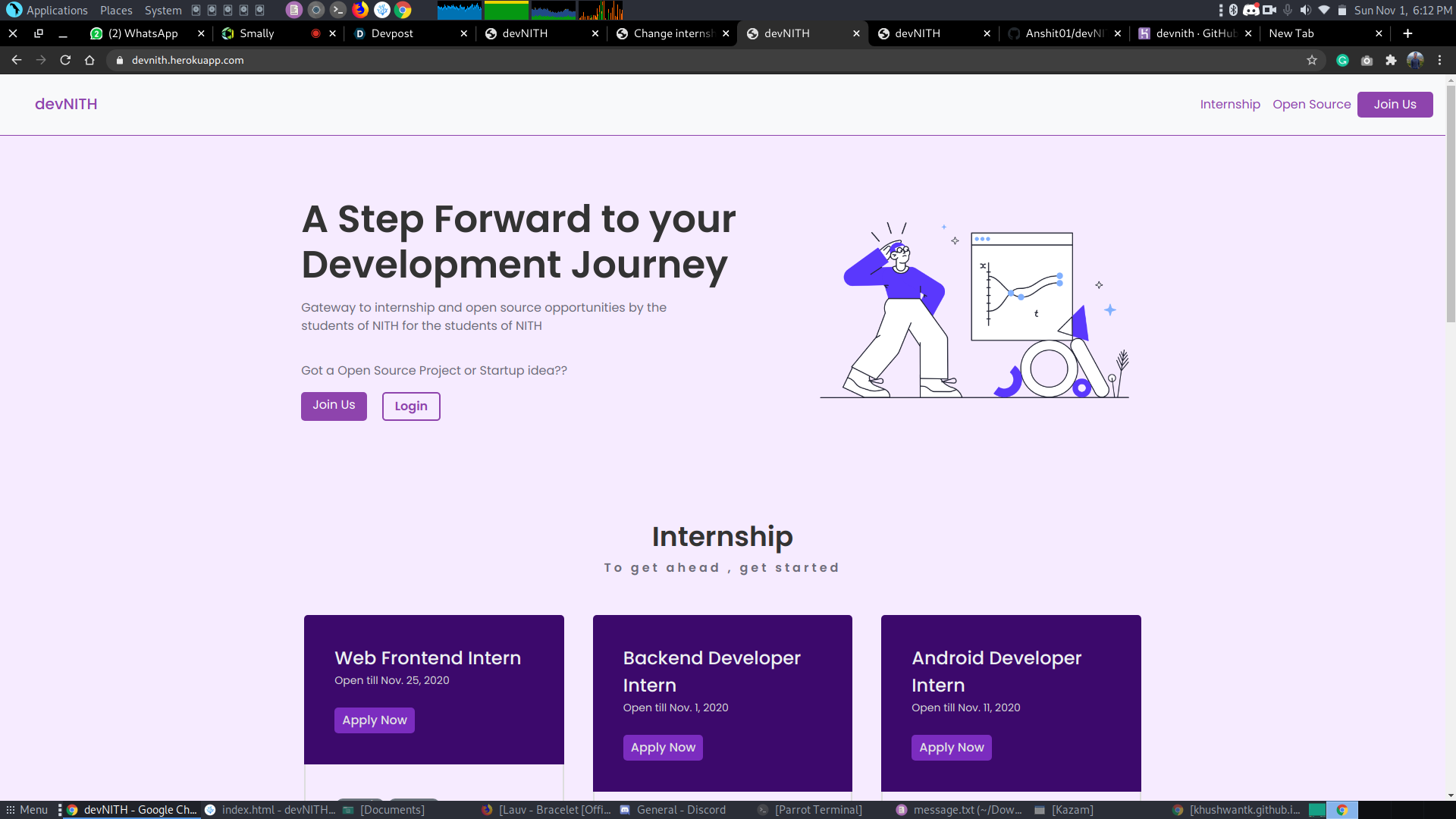Click Apply Now on Web Frontend Intern
Image resolution: width=1456 pixels, height=819 pixels.
click(x=374, y=720)
